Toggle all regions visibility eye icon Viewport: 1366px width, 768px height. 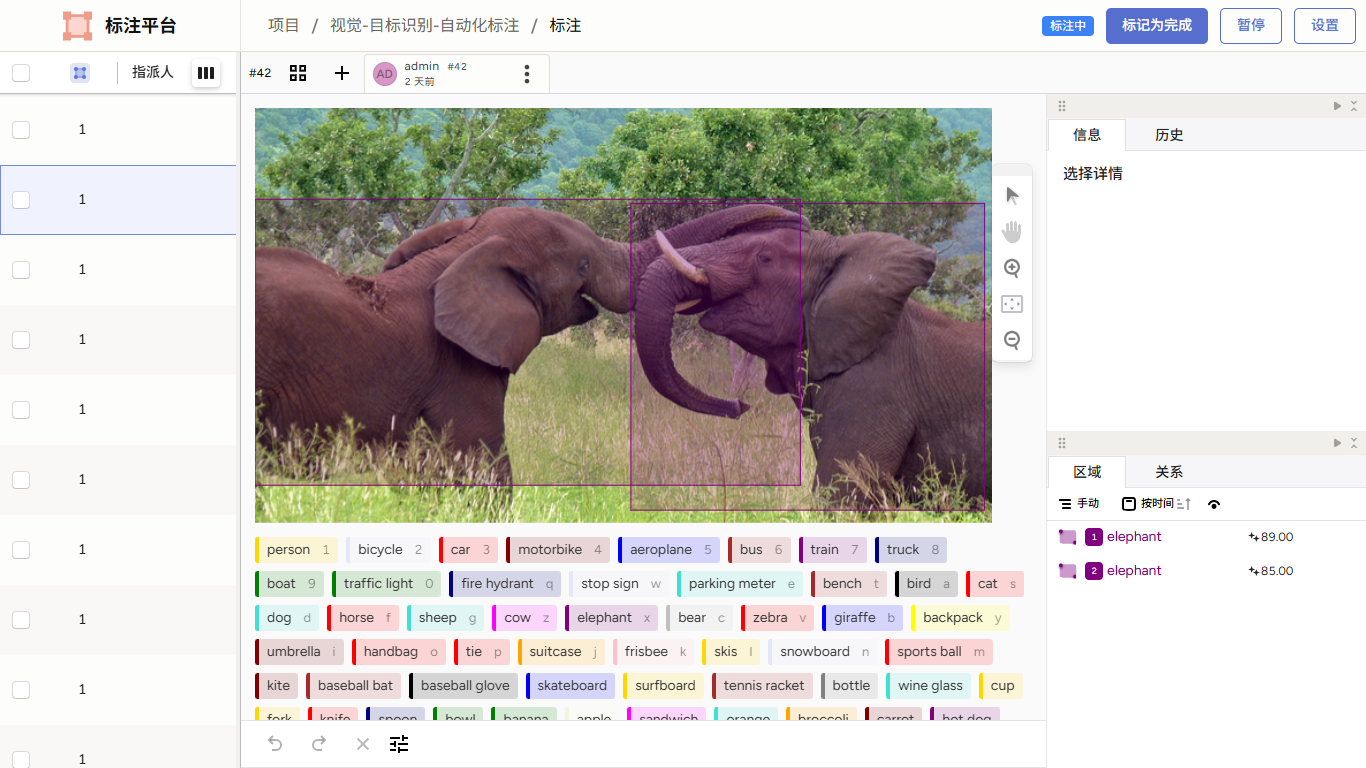click(1214, 504)
